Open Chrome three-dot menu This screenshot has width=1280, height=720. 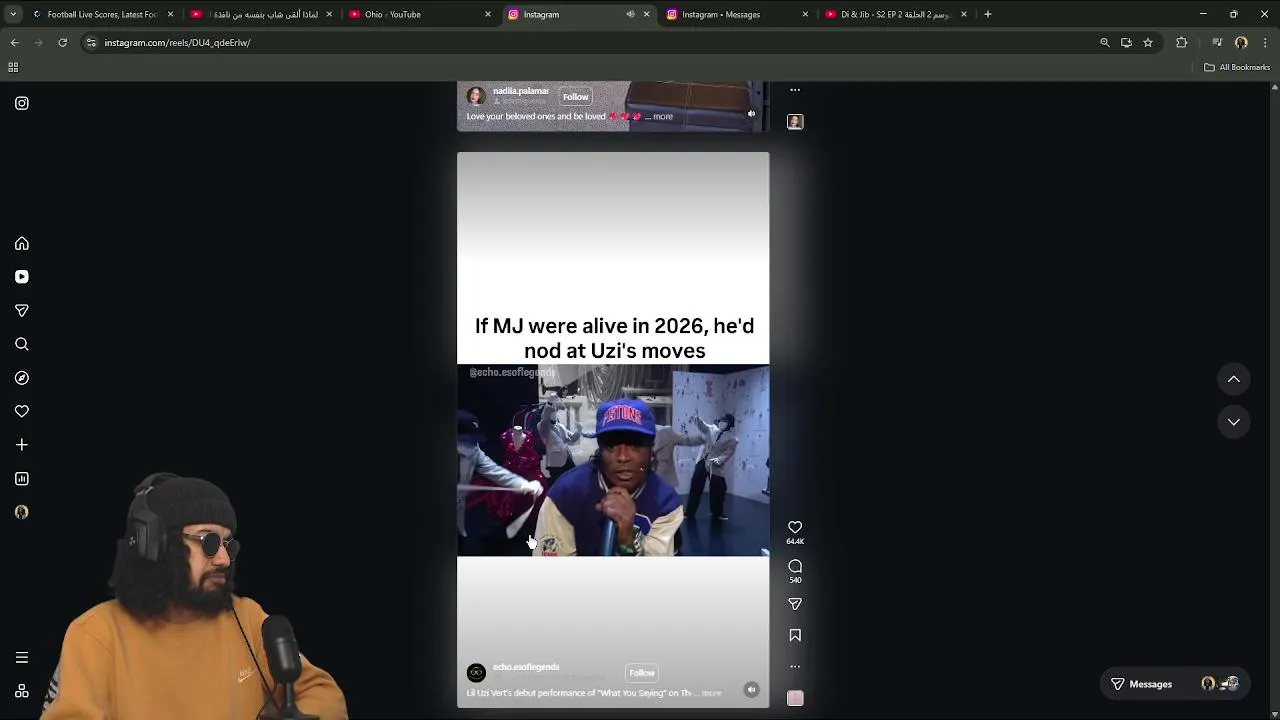tap(1265, 42)
